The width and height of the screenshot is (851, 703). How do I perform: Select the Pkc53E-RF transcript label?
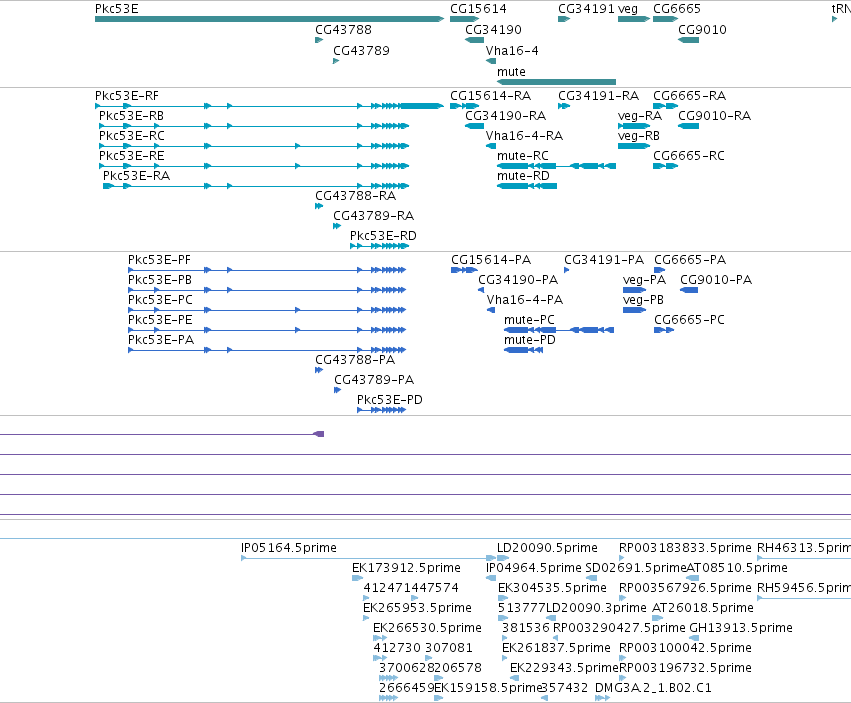pos(127,96)
